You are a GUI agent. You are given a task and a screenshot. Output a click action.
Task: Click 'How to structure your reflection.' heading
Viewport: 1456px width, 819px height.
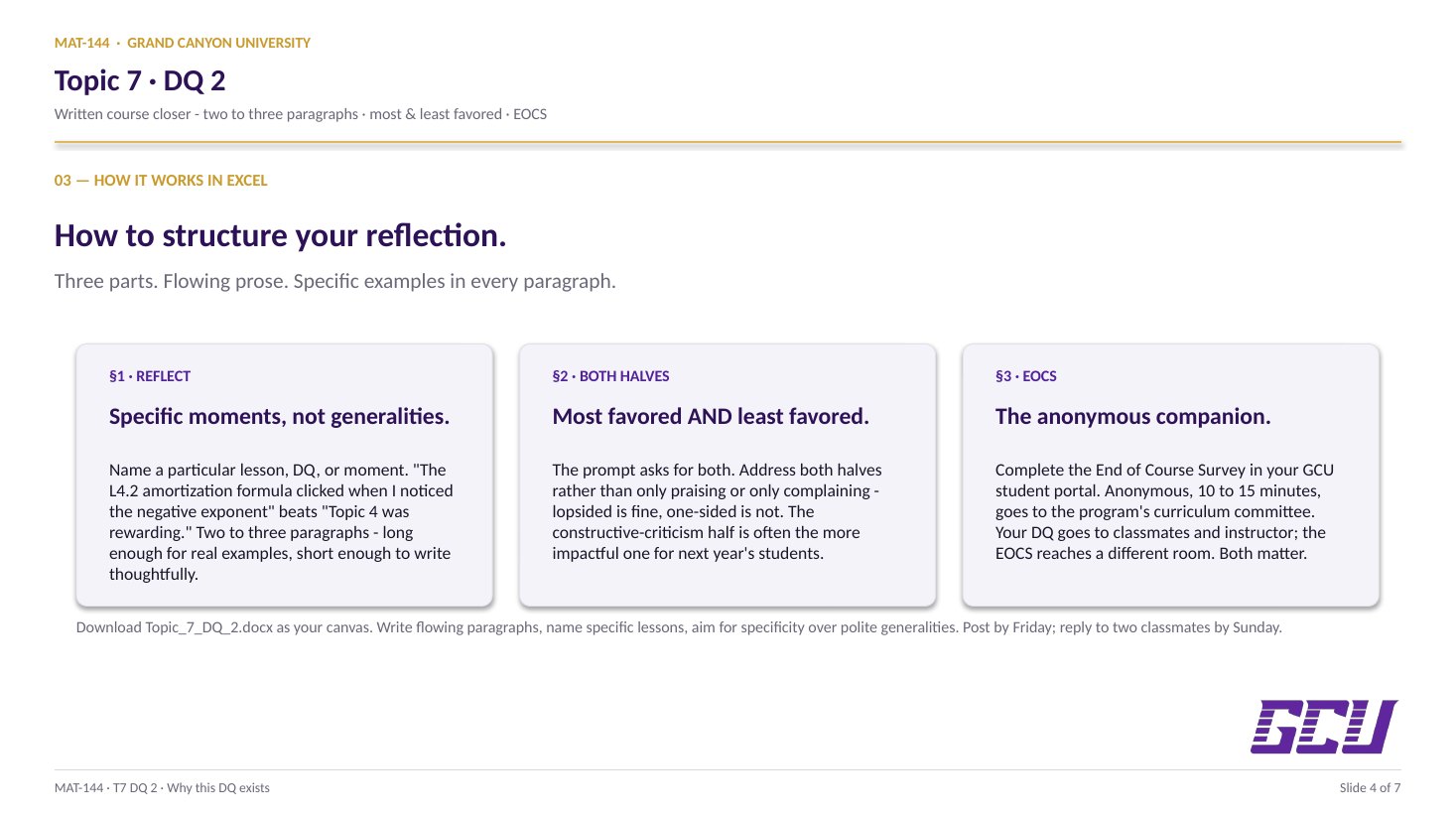(x=280, y=235)
